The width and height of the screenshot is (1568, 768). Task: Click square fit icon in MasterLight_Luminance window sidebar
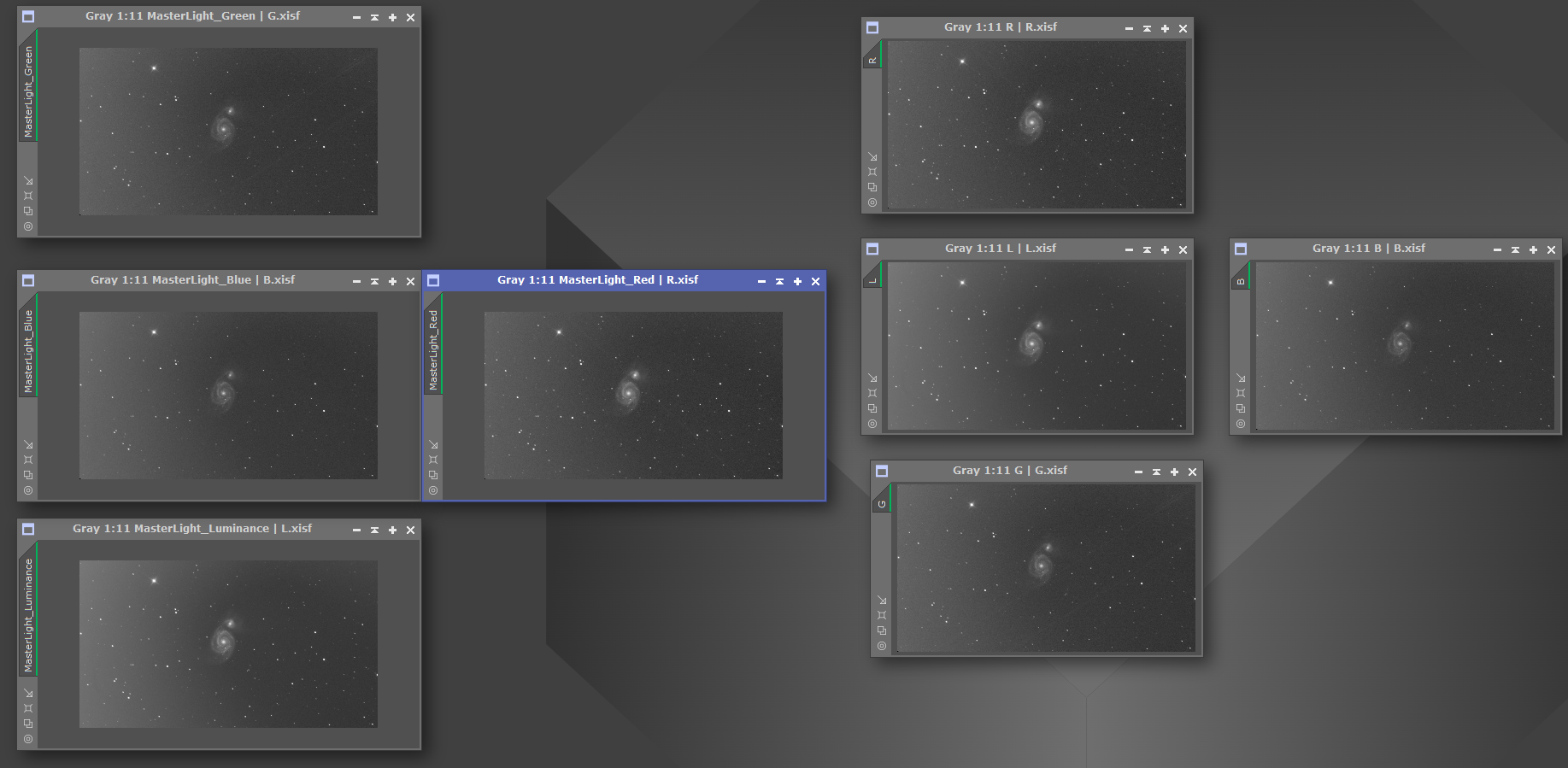(x=28, y=708)
